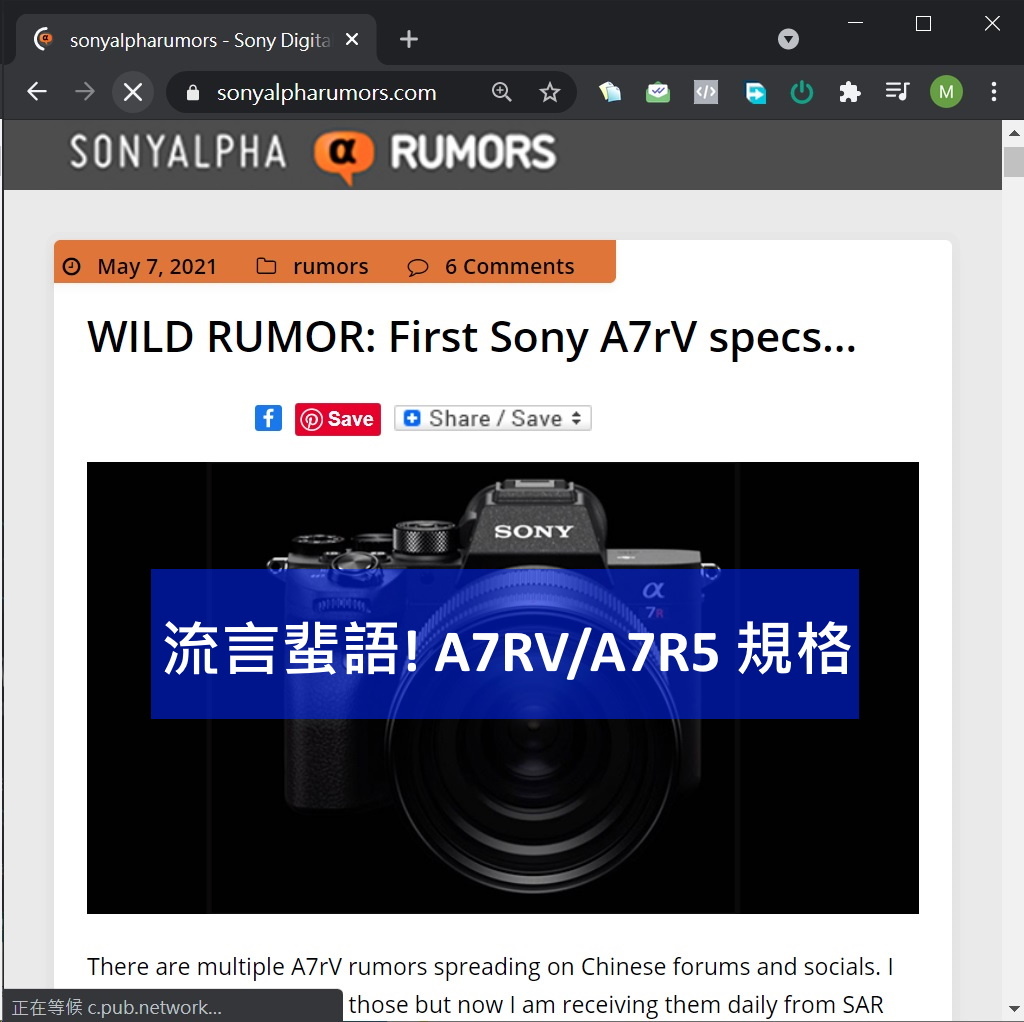
Task: Close the sonyalpharumors tab
Action: 352,40
